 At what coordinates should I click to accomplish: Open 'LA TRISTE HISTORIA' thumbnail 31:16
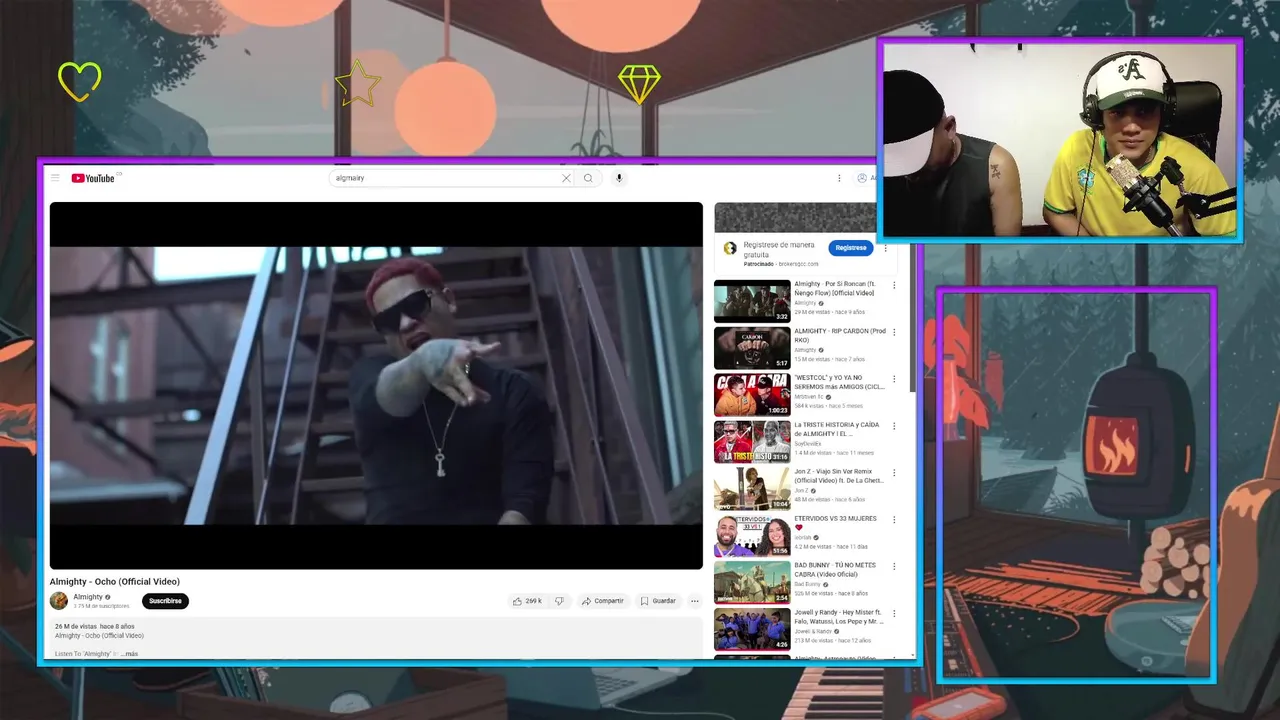point(752,442)
